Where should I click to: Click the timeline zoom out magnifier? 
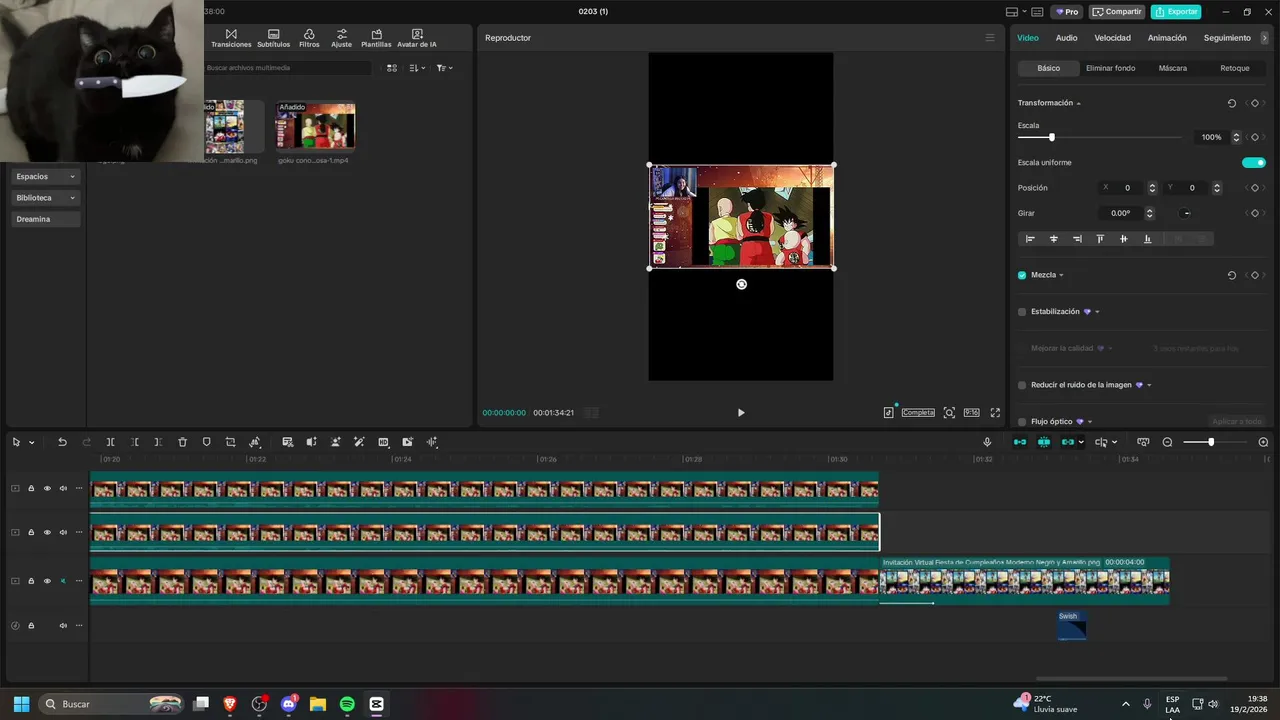coord(1167,442)
